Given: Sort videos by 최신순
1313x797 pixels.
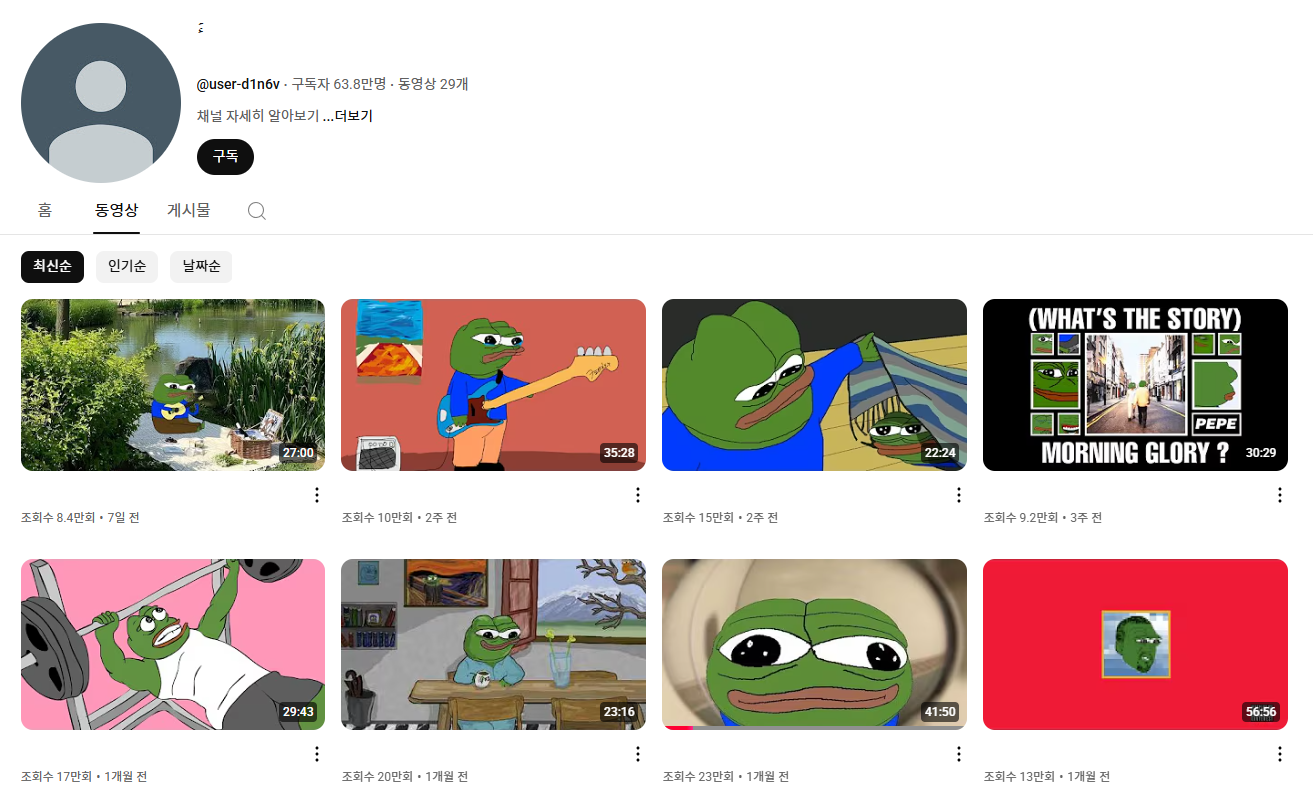Looking at the screenshot, I should coord(52,267).
